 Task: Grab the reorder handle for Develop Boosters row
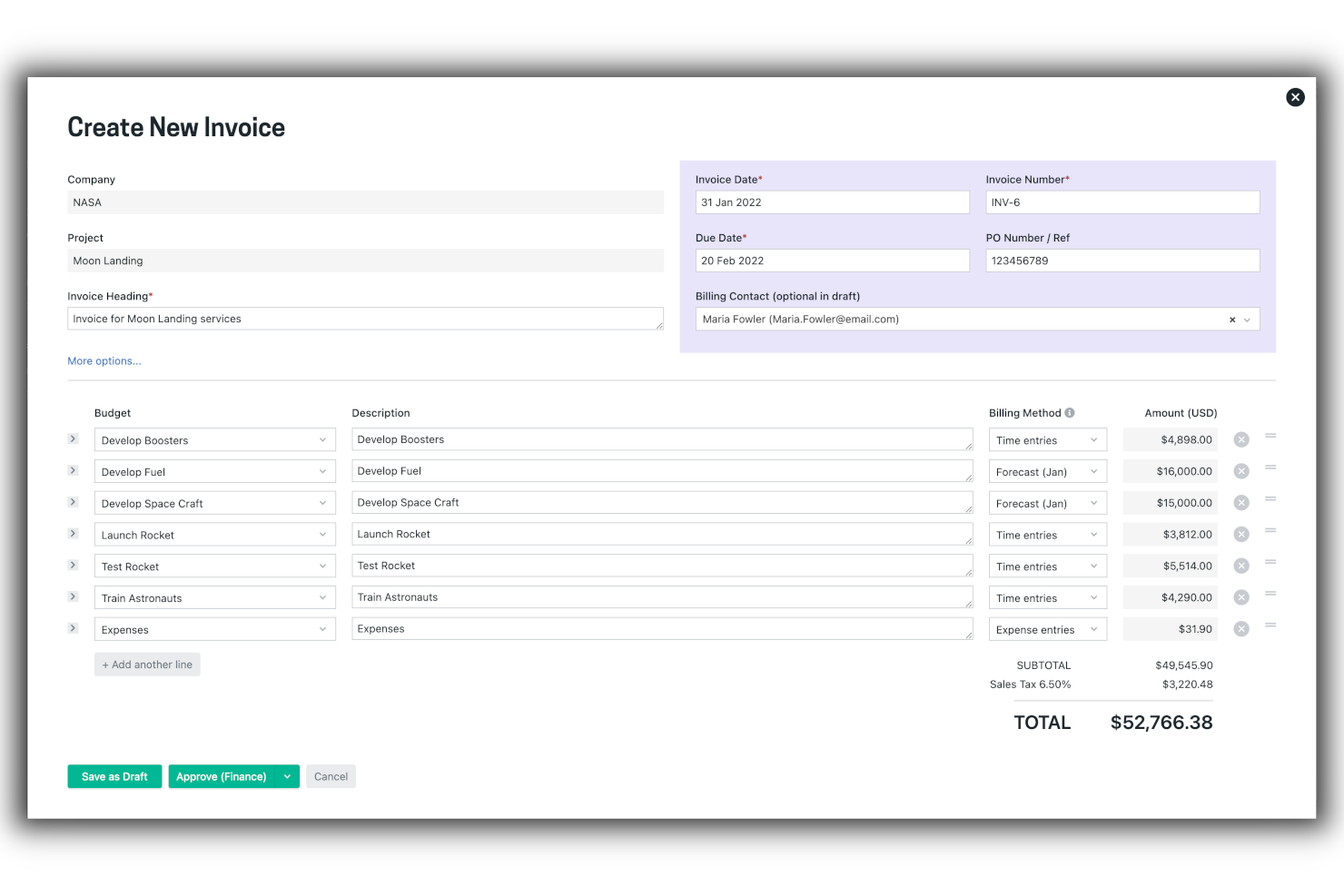pyautogui.click(x=1270, y=436)
